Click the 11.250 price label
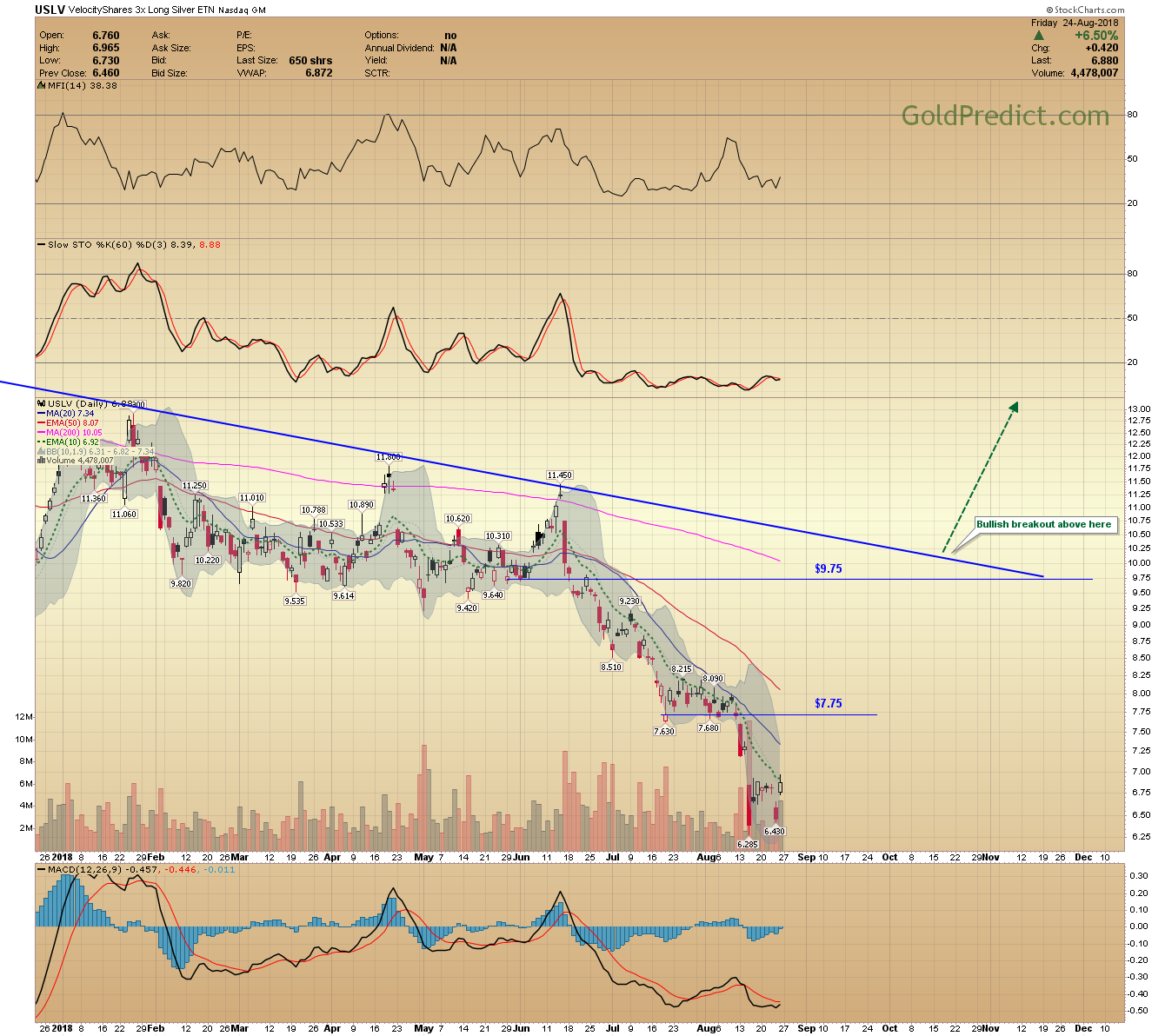Screen dimensions: 1165x1036 194,486
